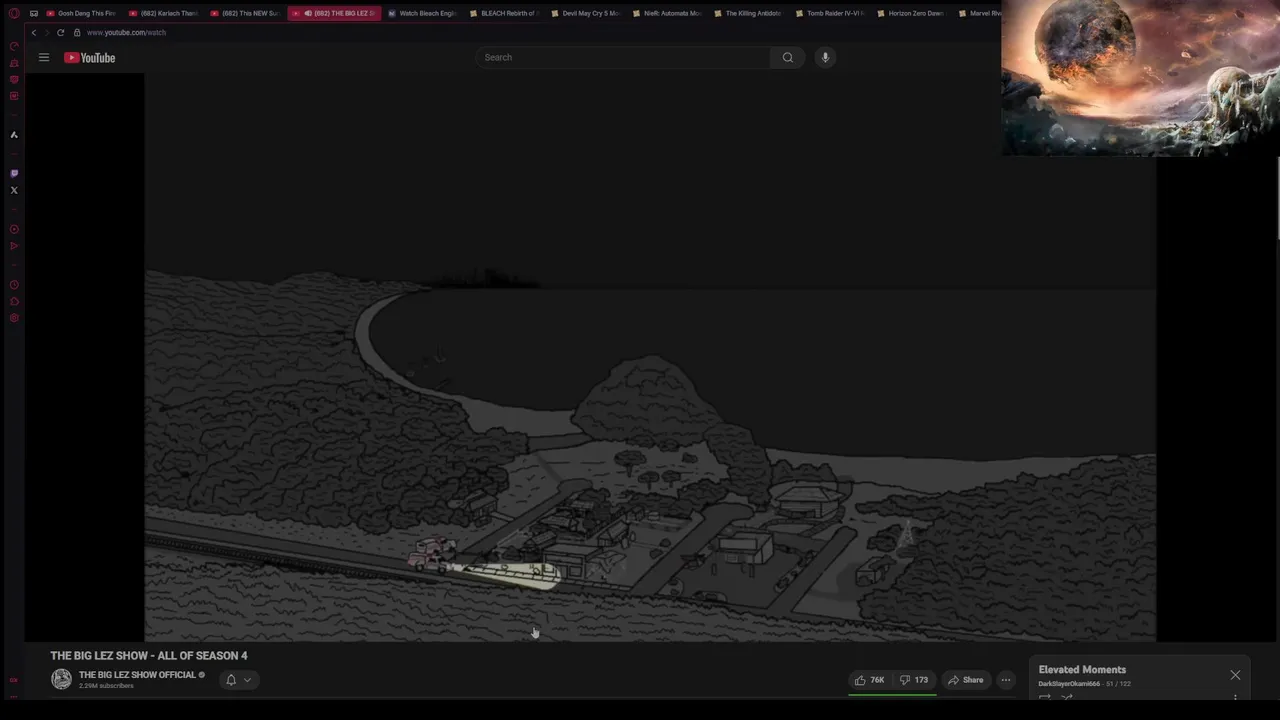Viewport: 1280px width, 720px height.
Task: Open X (Twitter) from the sidebar
Action: pyautogui.click(x=14, y=190)
